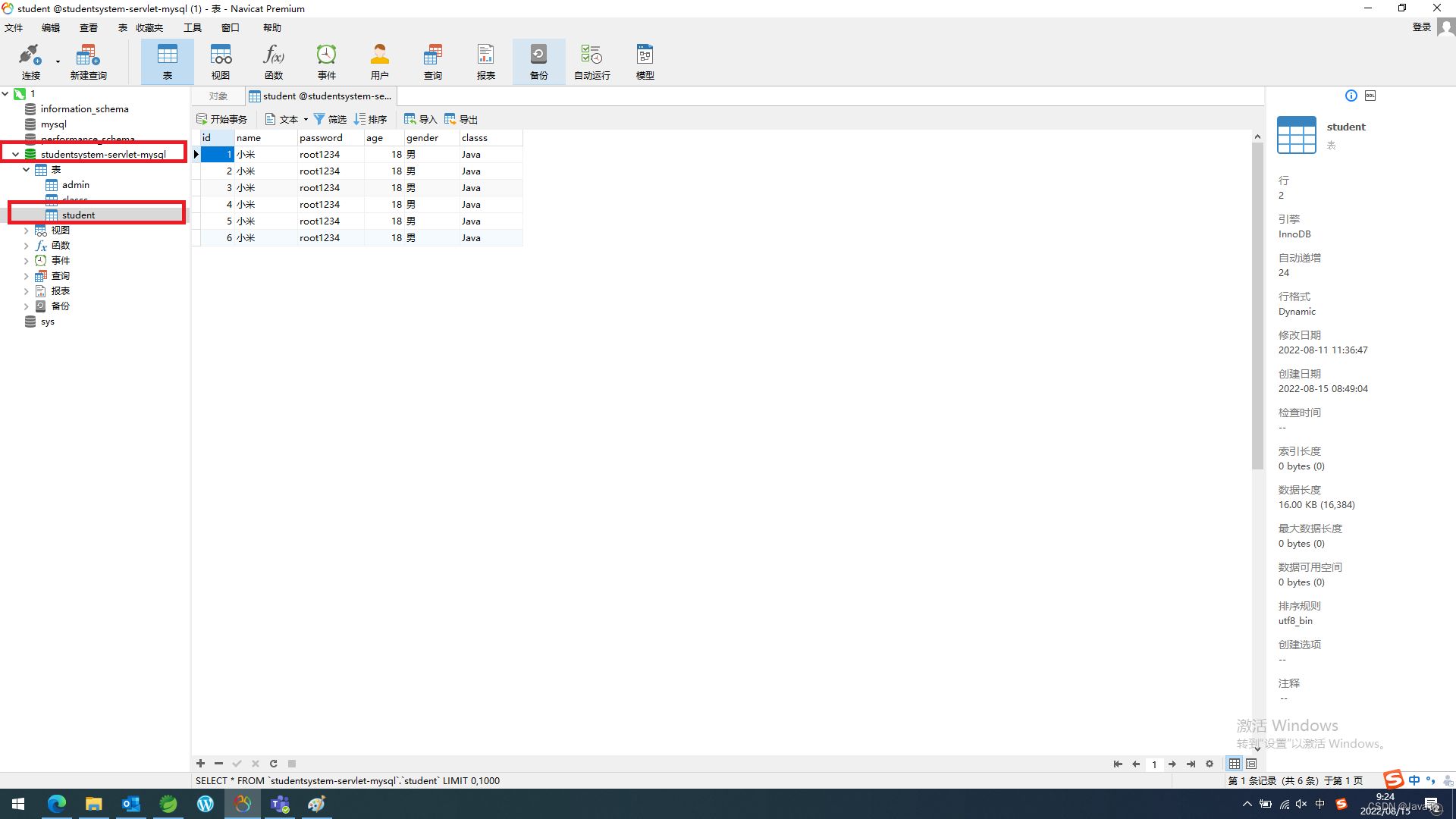Screen dimensions: 1456x819
Task: Click the 开始事务 (Begin Transaction) button
Action: pos(221,119)
